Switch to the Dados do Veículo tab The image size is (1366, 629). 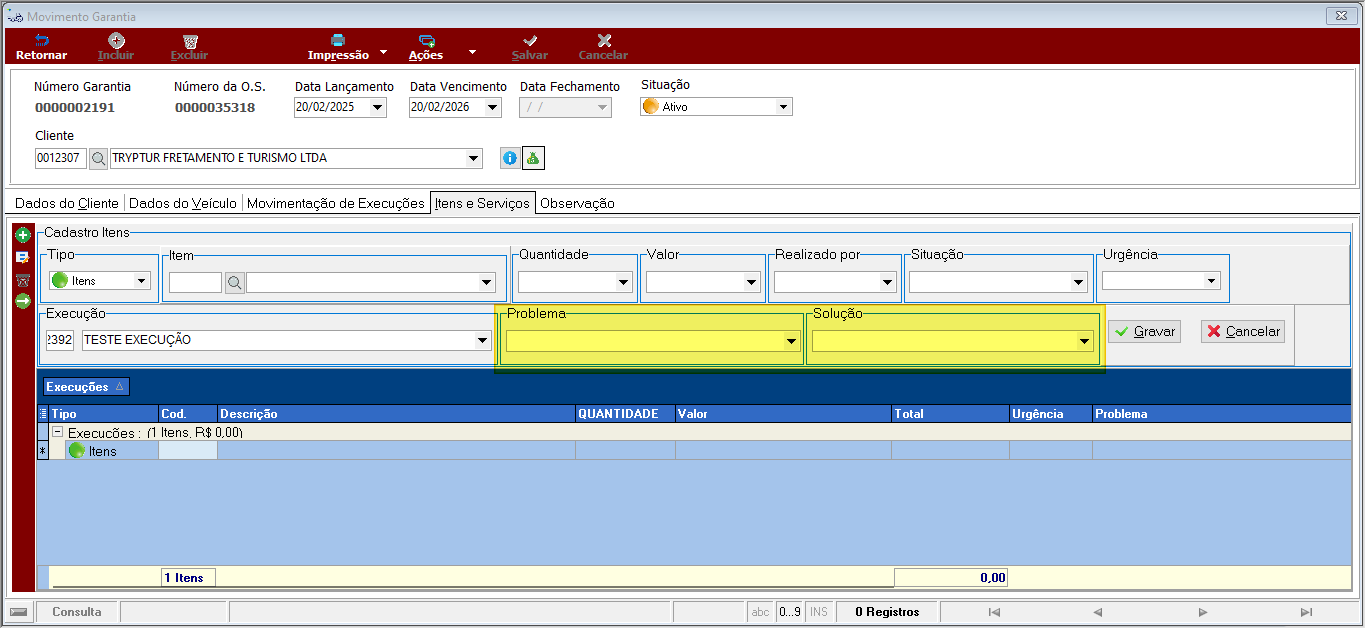point(183,203)
